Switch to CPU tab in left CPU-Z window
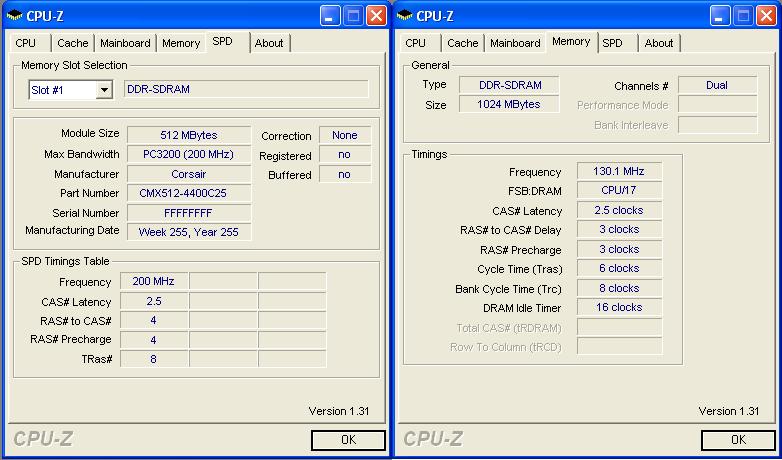The height and width of the screenshot is (460, 782). 25,43
